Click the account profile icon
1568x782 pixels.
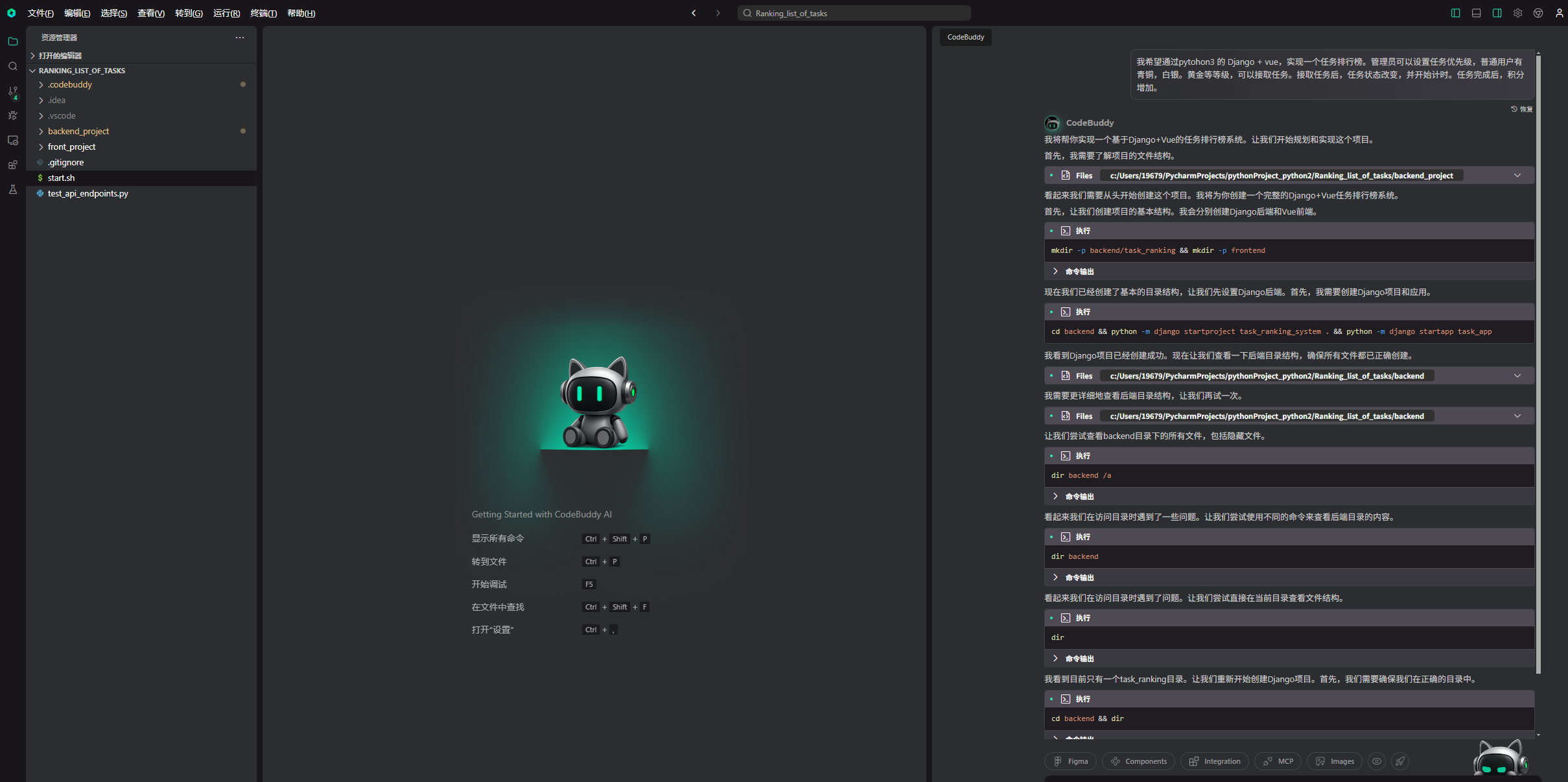(x=1559, y=13)
